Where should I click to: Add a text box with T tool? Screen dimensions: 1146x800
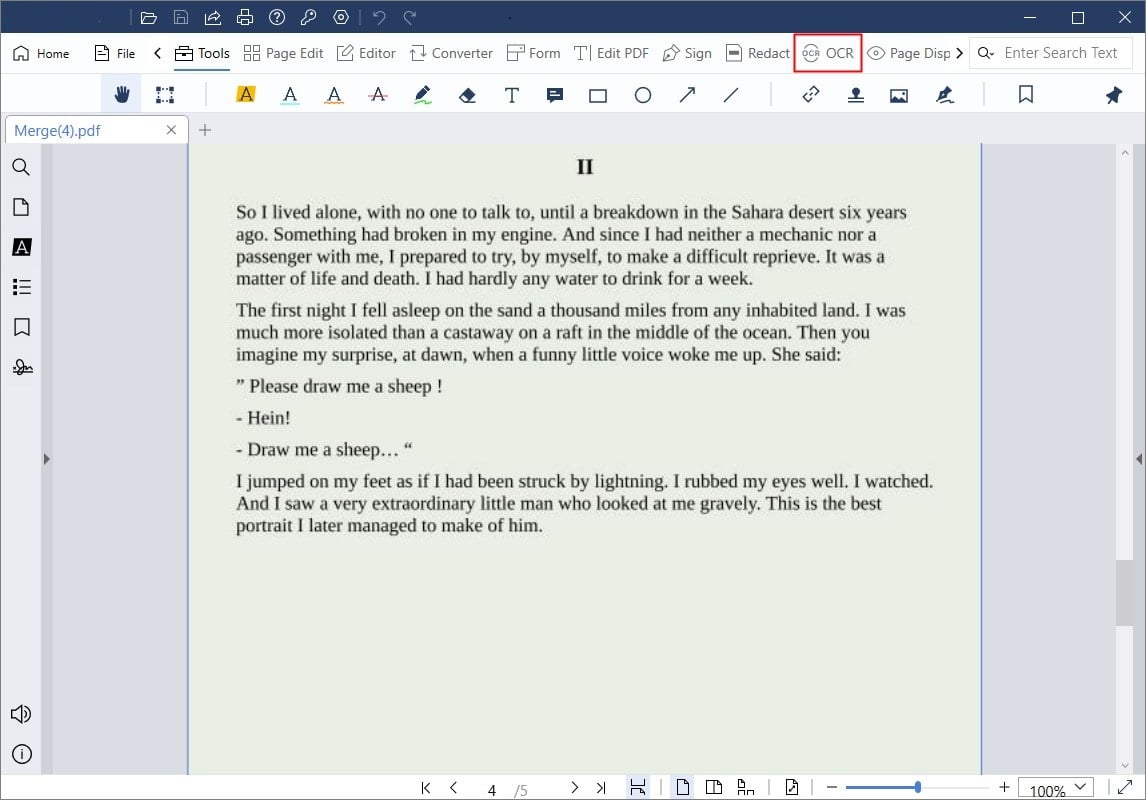click(x=512, y=95)
